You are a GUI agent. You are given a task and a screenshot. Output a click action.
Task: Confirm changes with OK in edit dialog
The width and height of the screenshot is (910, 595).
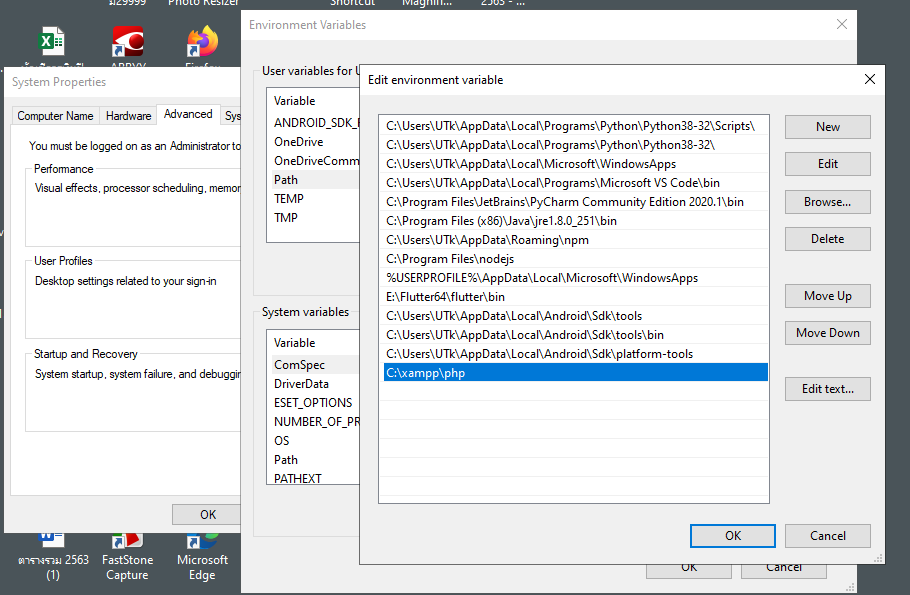click(x=732, y=536)
